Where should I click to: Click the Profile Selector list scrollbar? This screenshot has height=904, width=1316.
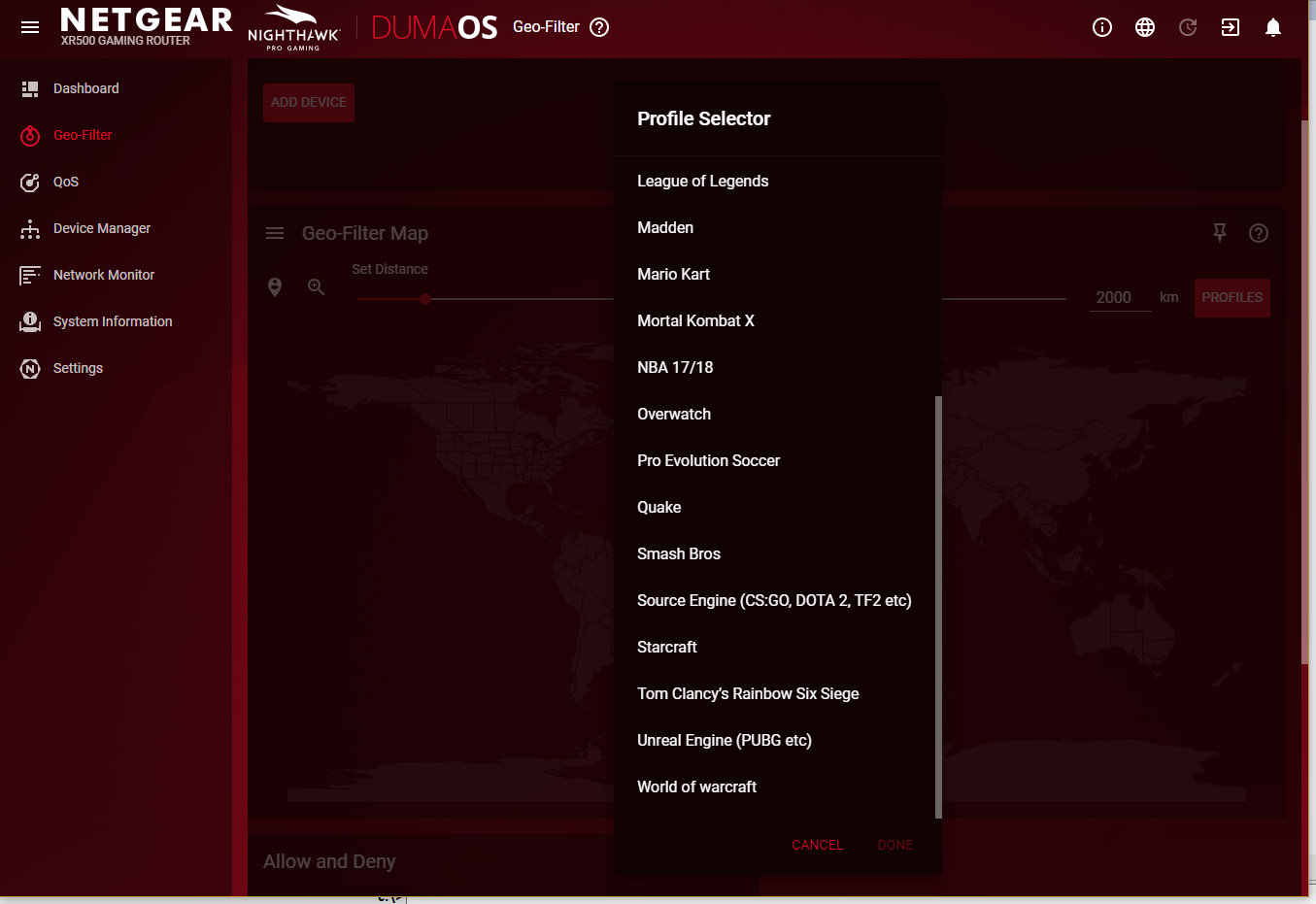(938, 607)
